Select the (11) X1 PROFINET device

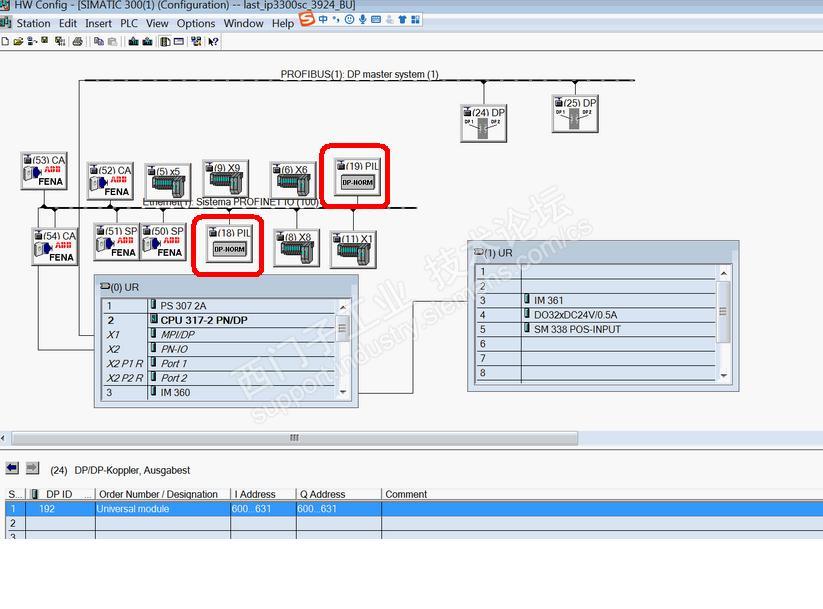tap(353, 250)
